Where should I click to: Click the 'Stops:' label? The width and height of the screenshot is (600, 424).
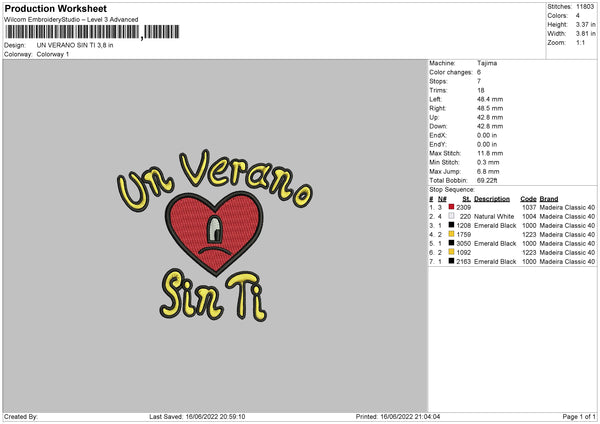click(x=438, y=81)
